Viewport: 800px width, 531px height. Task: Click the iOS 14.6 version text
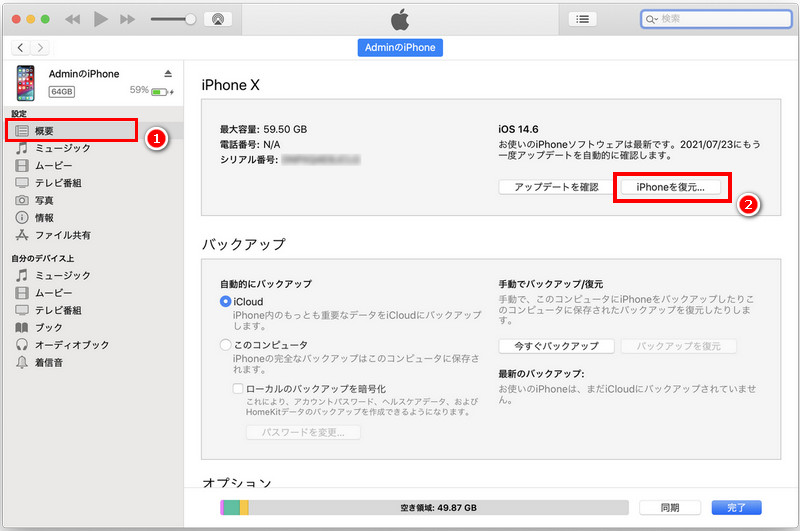[x=518, y=130]
